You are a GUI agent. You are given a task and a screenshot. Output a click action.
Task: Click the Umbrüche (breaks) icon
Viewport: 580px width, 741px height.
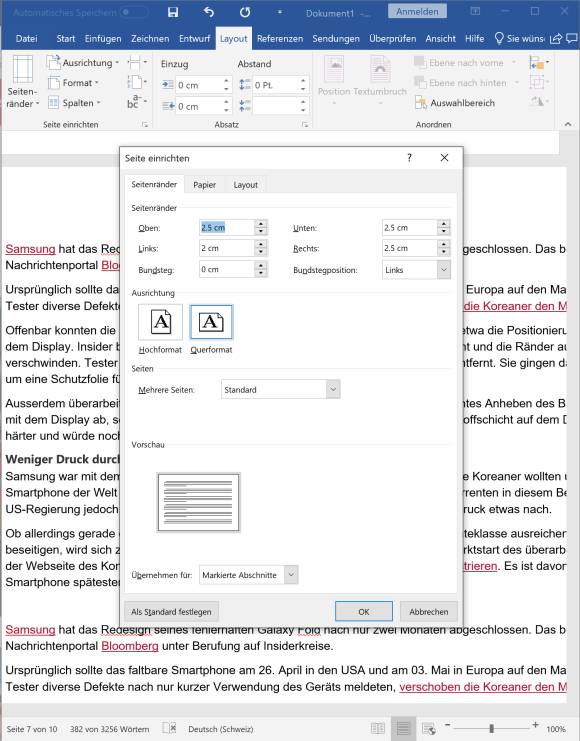(x=137, y=62)
